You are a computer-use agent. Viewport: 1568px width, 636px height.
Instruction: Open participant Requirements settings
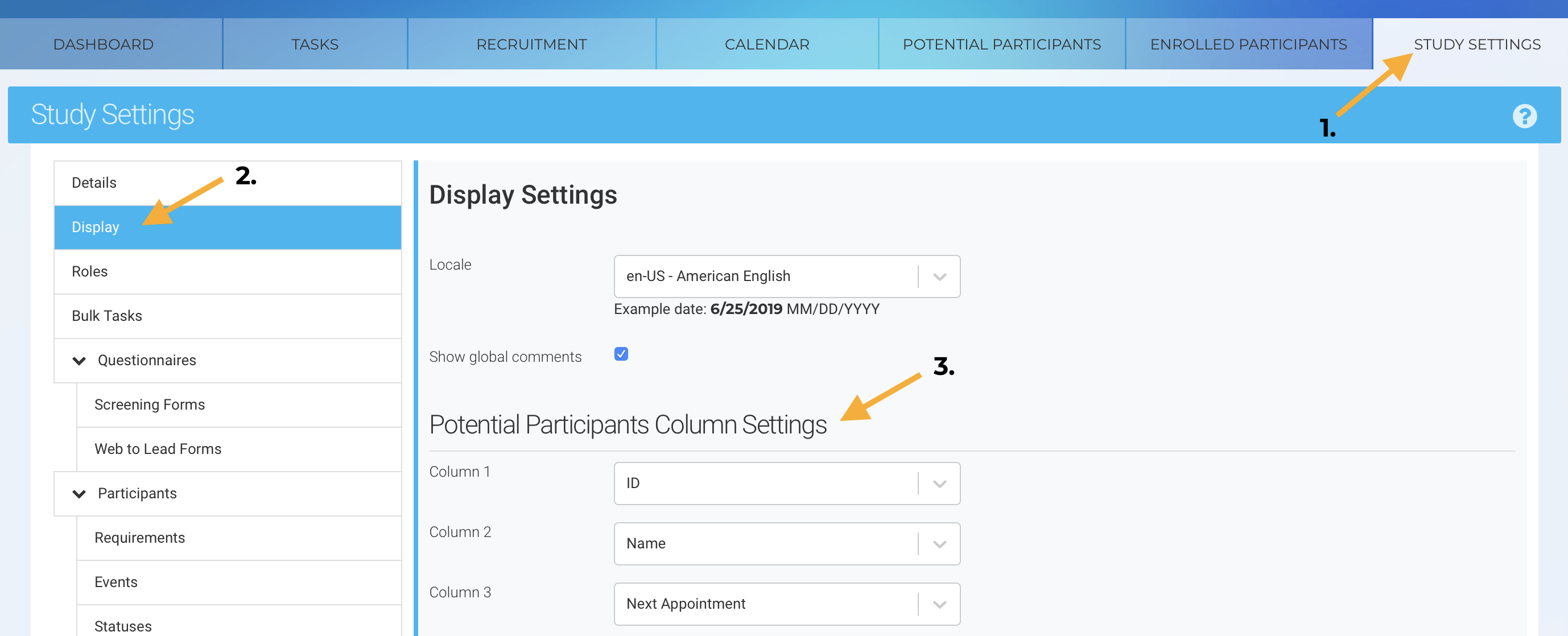140,538
